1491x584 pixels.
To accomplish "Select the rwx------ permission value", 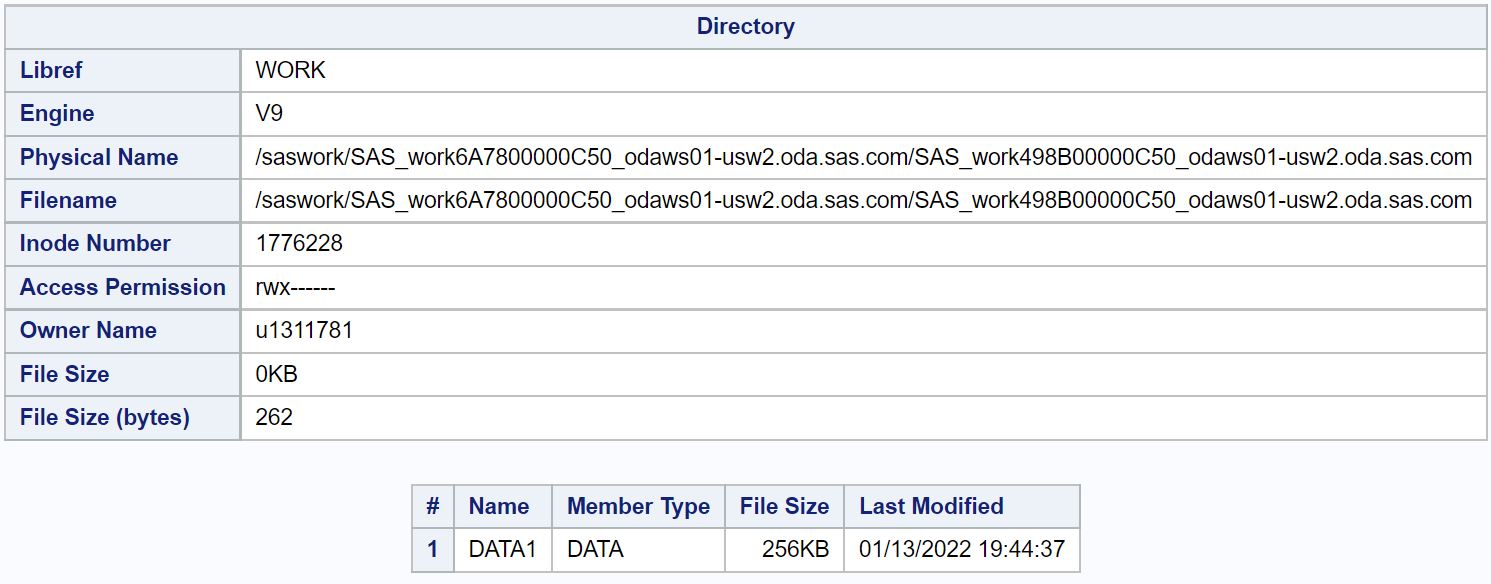I will pos(295,287).
